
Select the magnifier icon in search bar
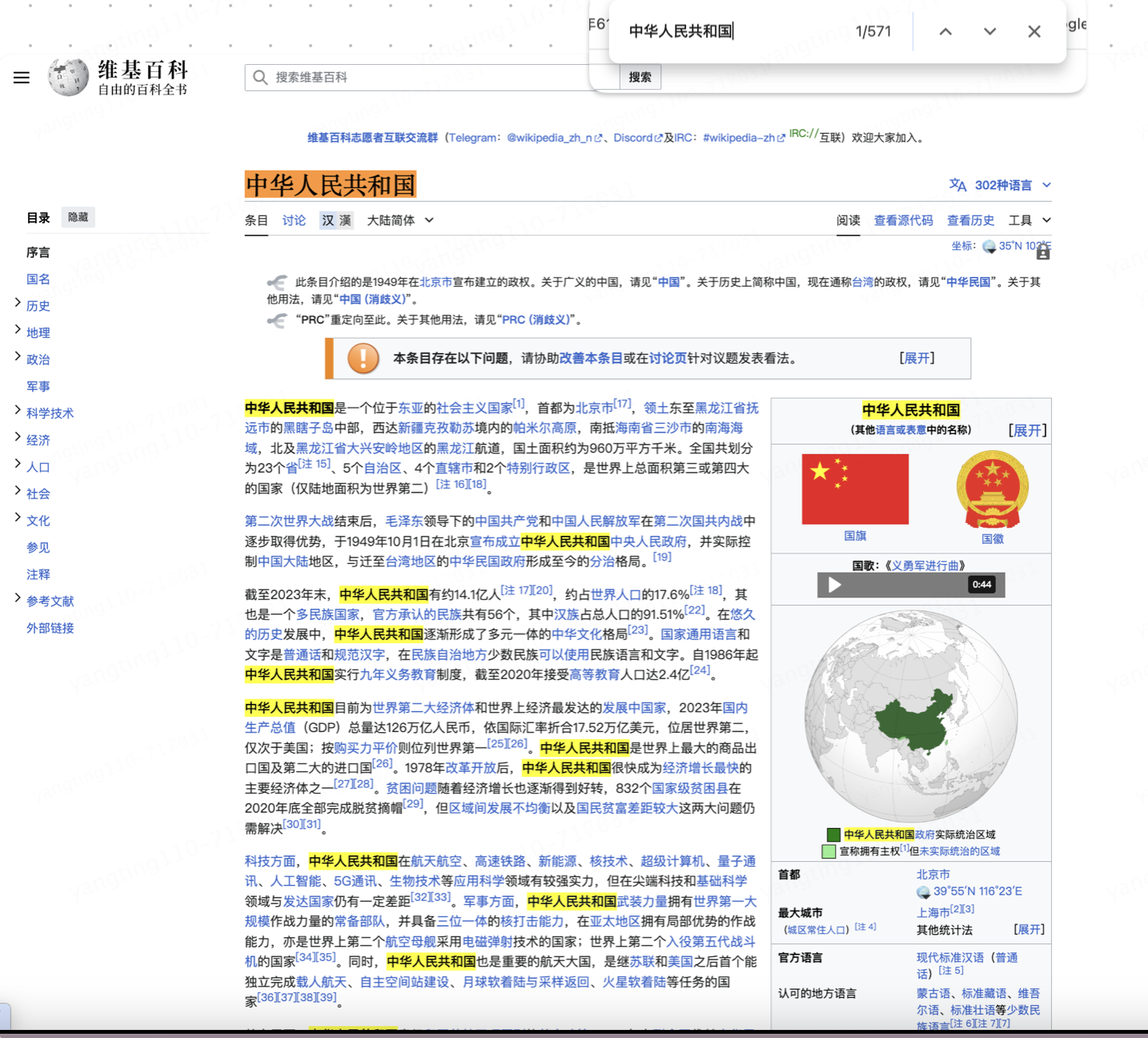tap(260, 77)
